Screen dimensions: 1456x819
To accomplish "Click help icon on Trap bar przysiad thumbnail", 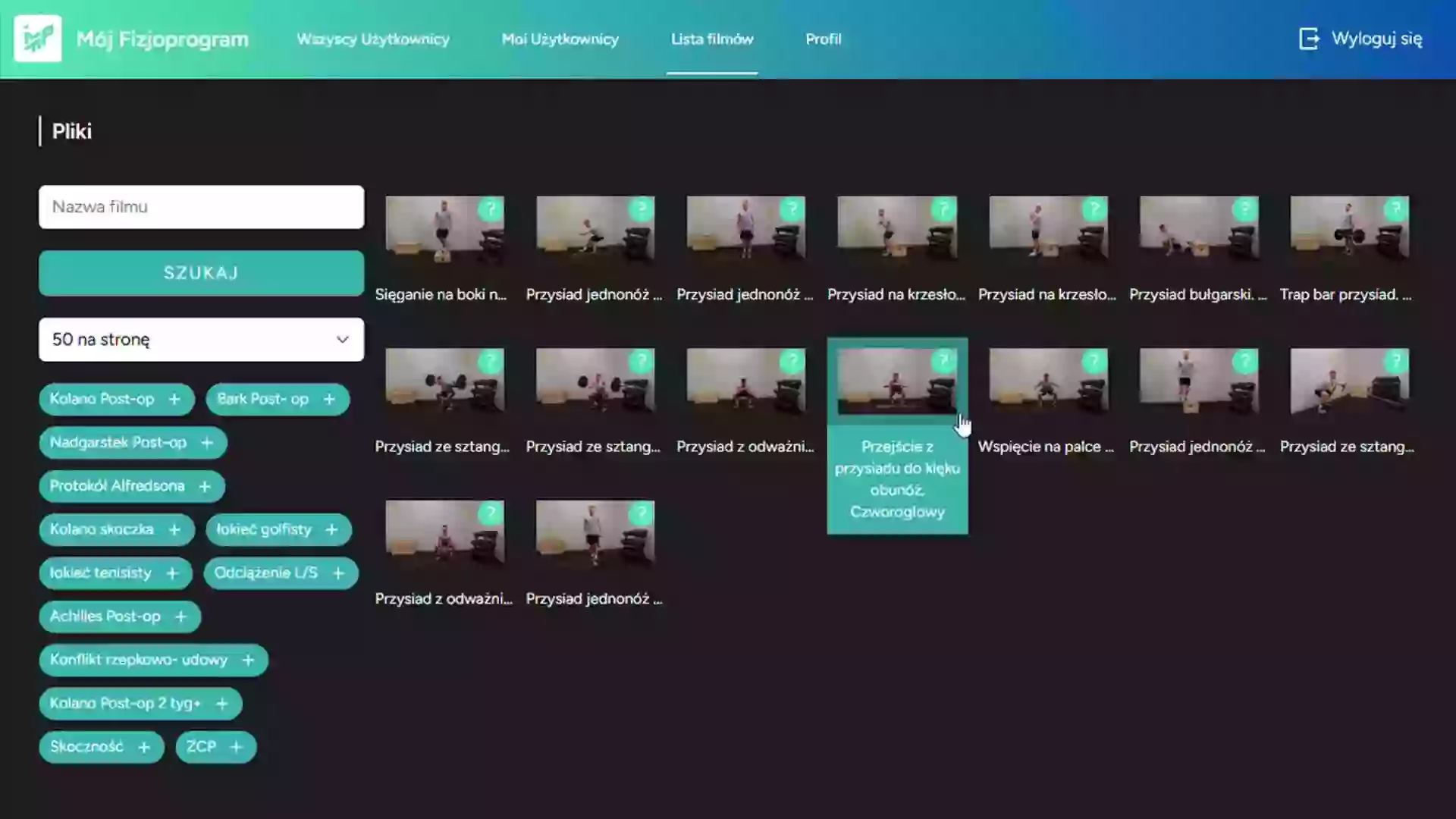I will point(1395,209).
